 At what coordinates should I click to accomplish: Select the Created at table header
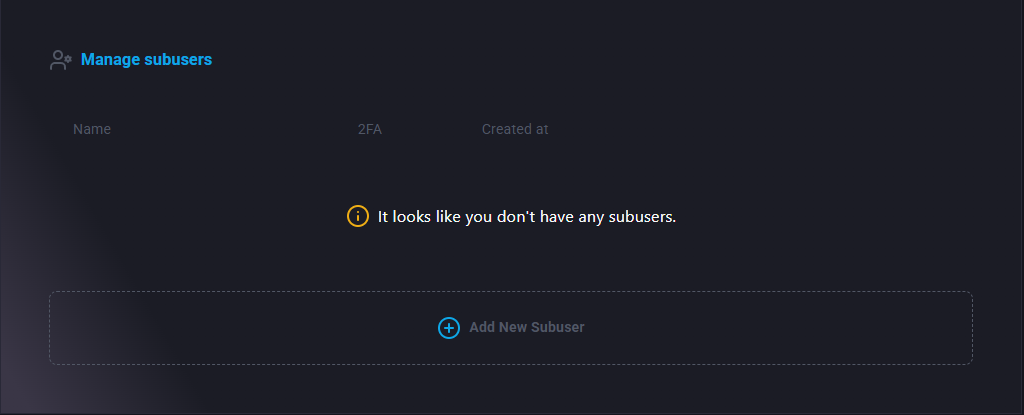click(515, 129)
